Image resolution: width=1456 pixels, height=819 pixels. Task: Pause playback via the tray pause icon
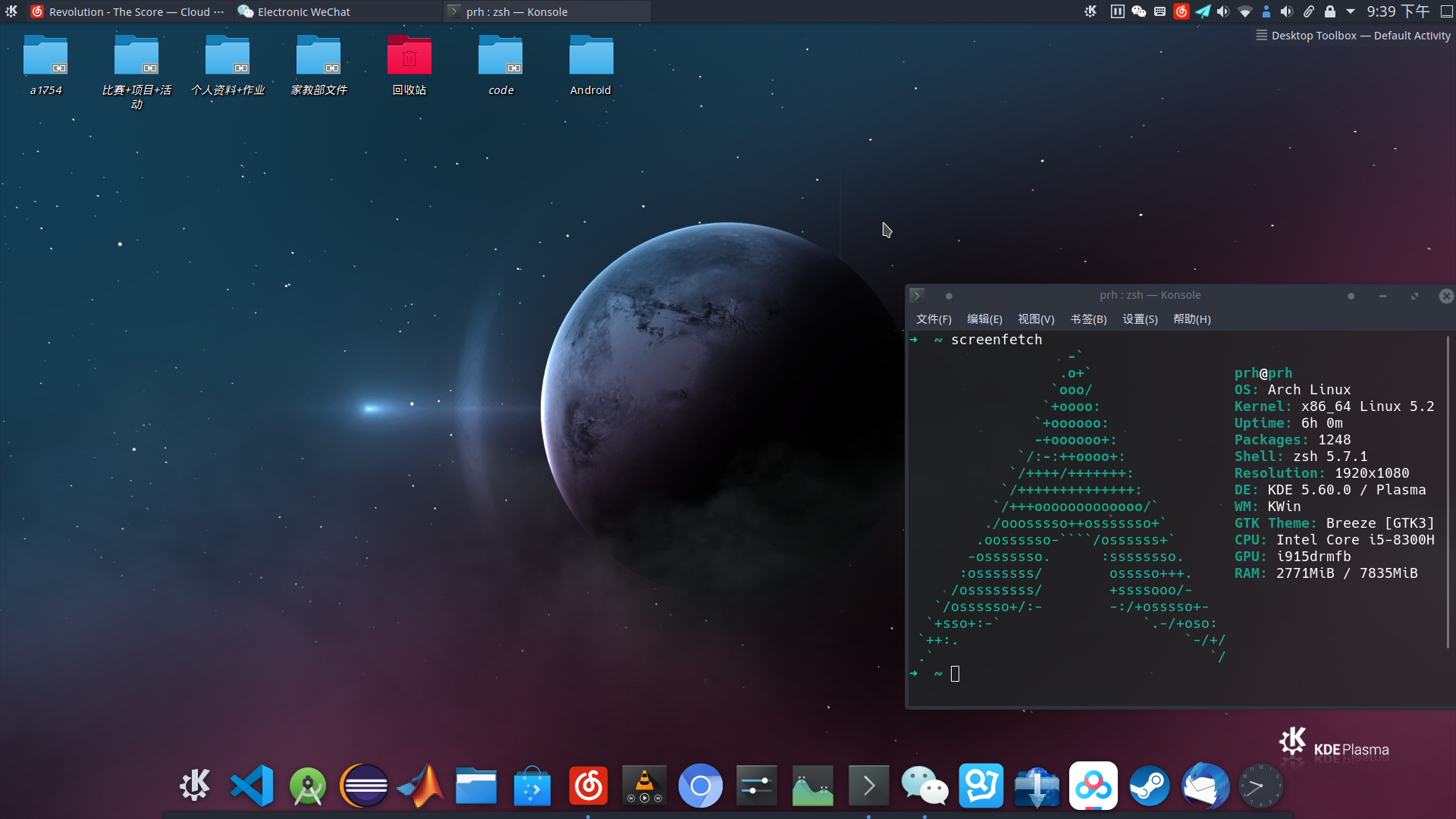click(1117, 11)
